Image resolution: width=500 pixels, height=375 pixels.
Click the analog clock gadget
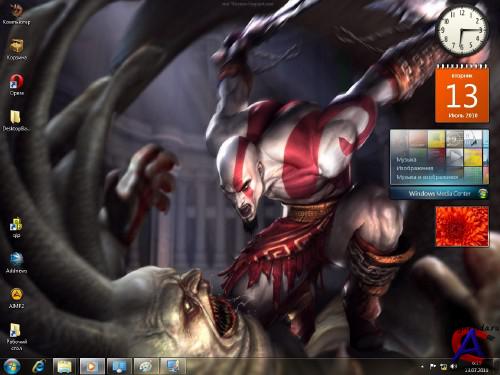coord(462,30)
